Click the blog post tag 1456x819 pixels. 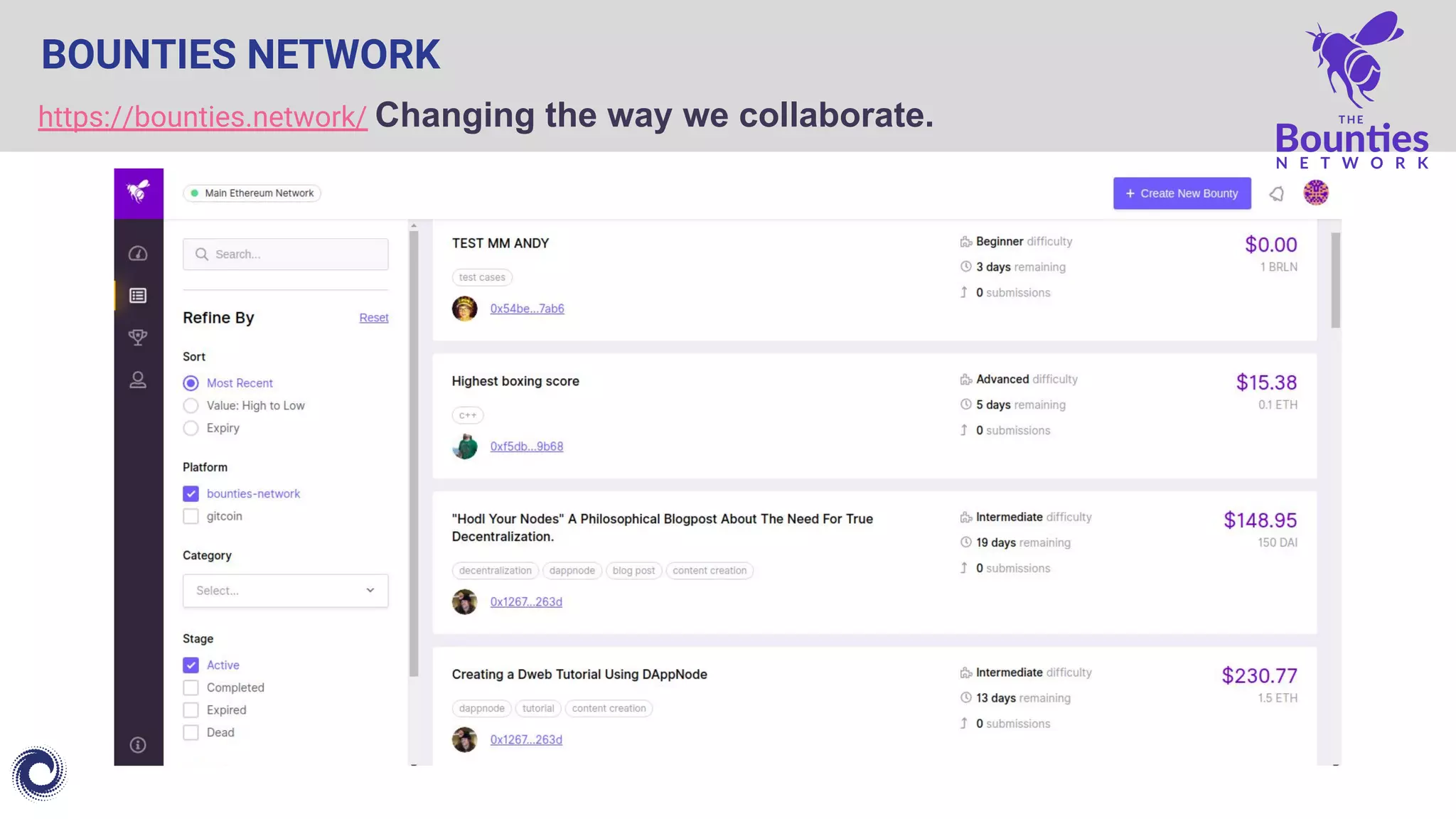[x=633, y=571]
